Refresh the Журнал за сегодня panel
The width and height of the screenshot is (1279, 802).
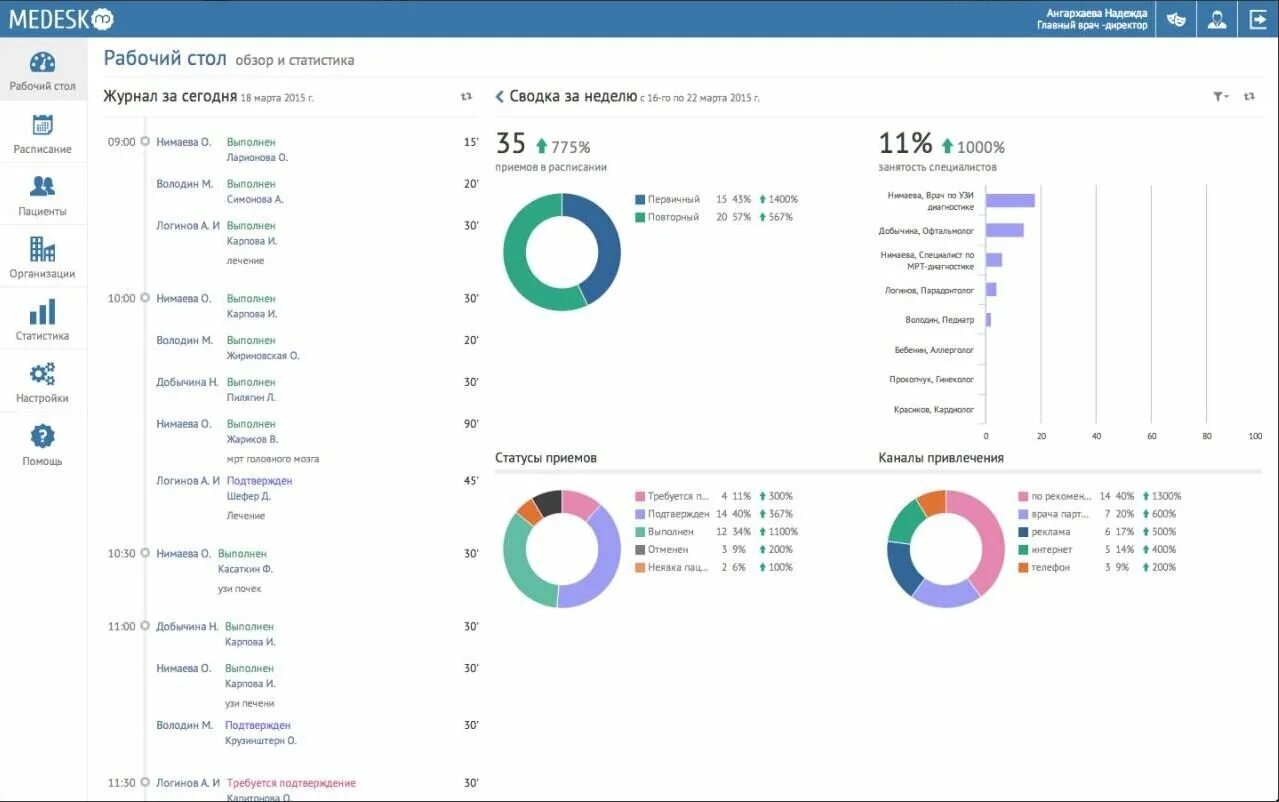click(x=466, y=97)
